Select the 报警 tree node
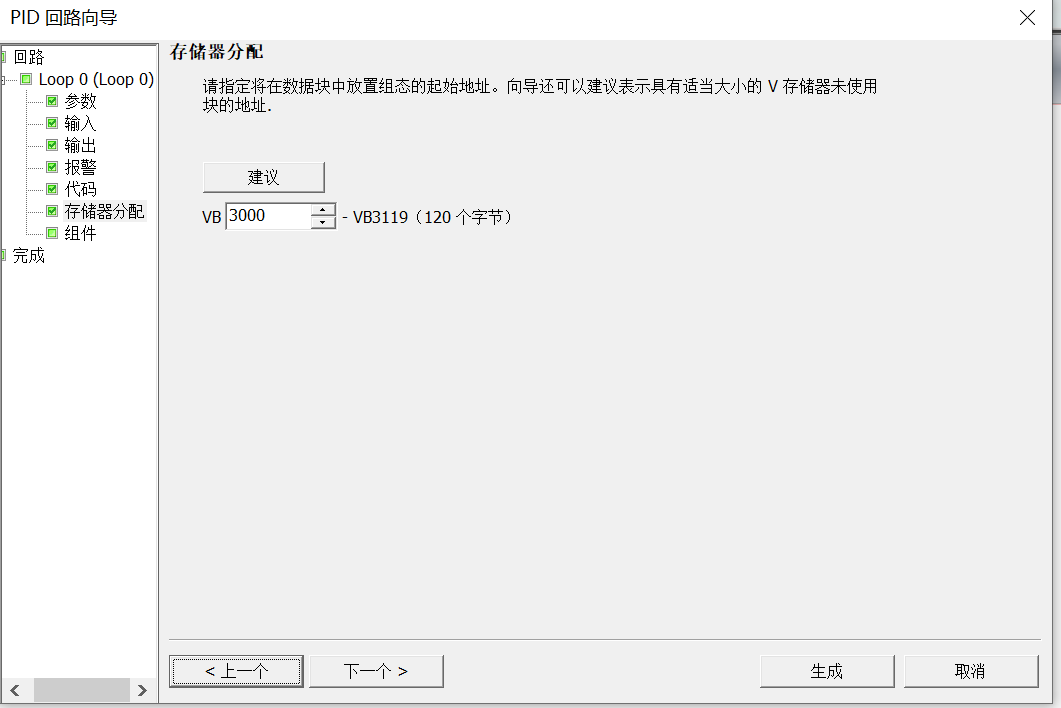1061x708 pixels. tap(81, 167)
